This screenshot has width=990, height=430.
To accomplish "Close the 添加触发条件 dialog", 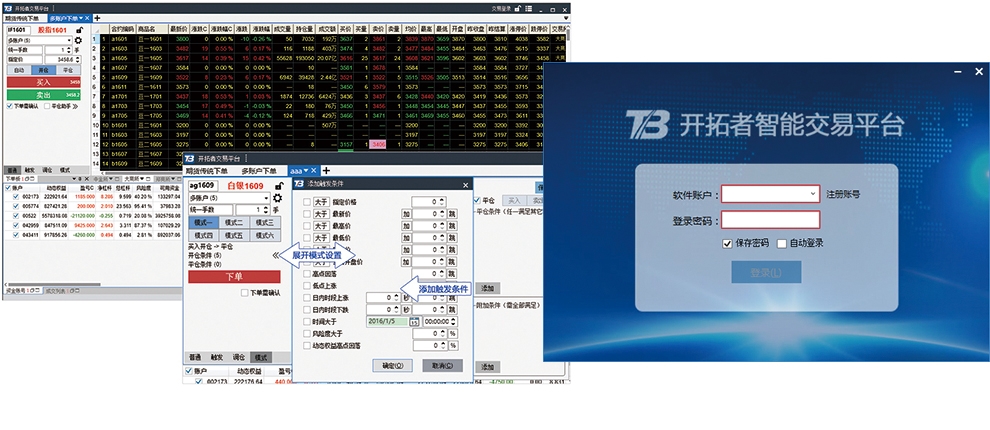I will coord(465,184).
